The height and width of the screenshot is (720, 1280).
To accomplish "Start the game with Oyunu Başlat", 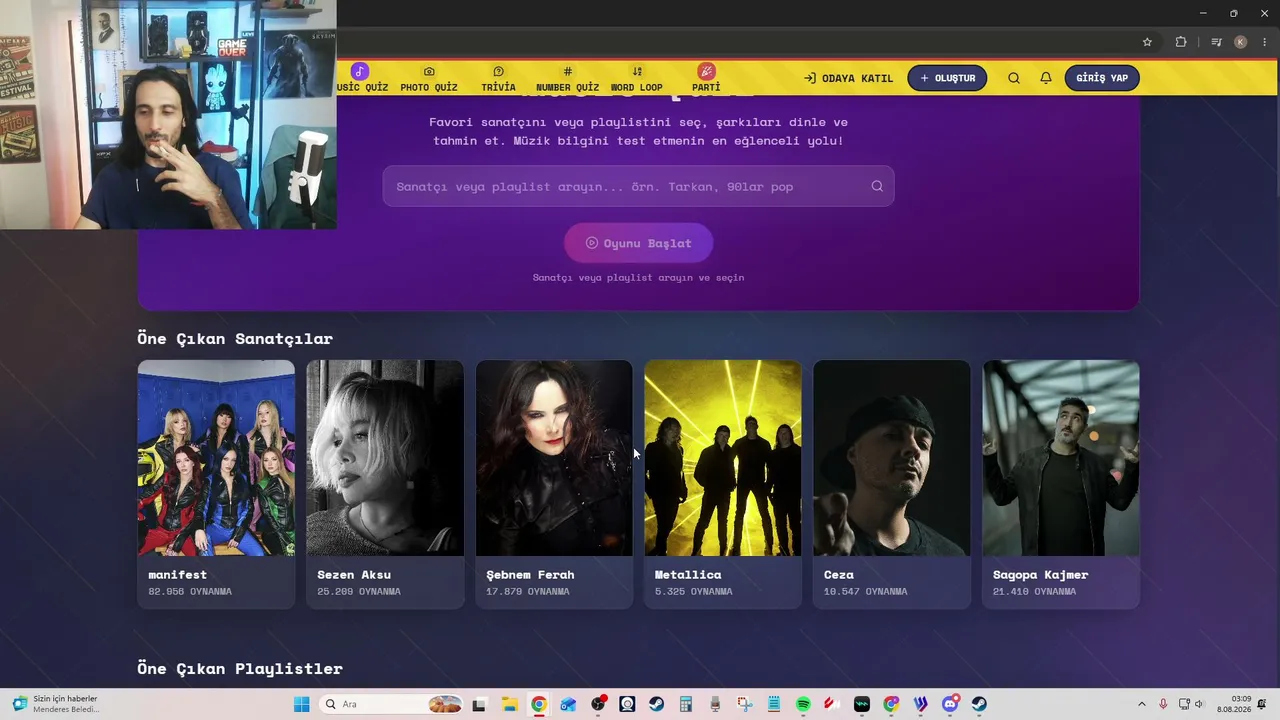I will 638,243.
